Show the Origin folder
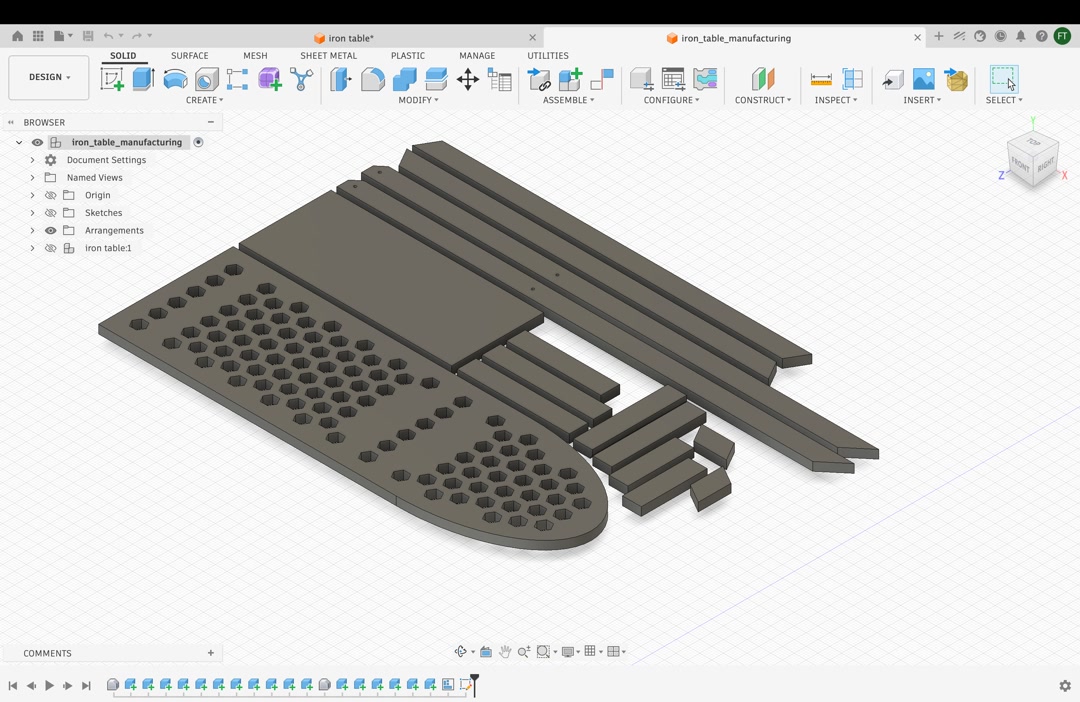 pos(50,195)
